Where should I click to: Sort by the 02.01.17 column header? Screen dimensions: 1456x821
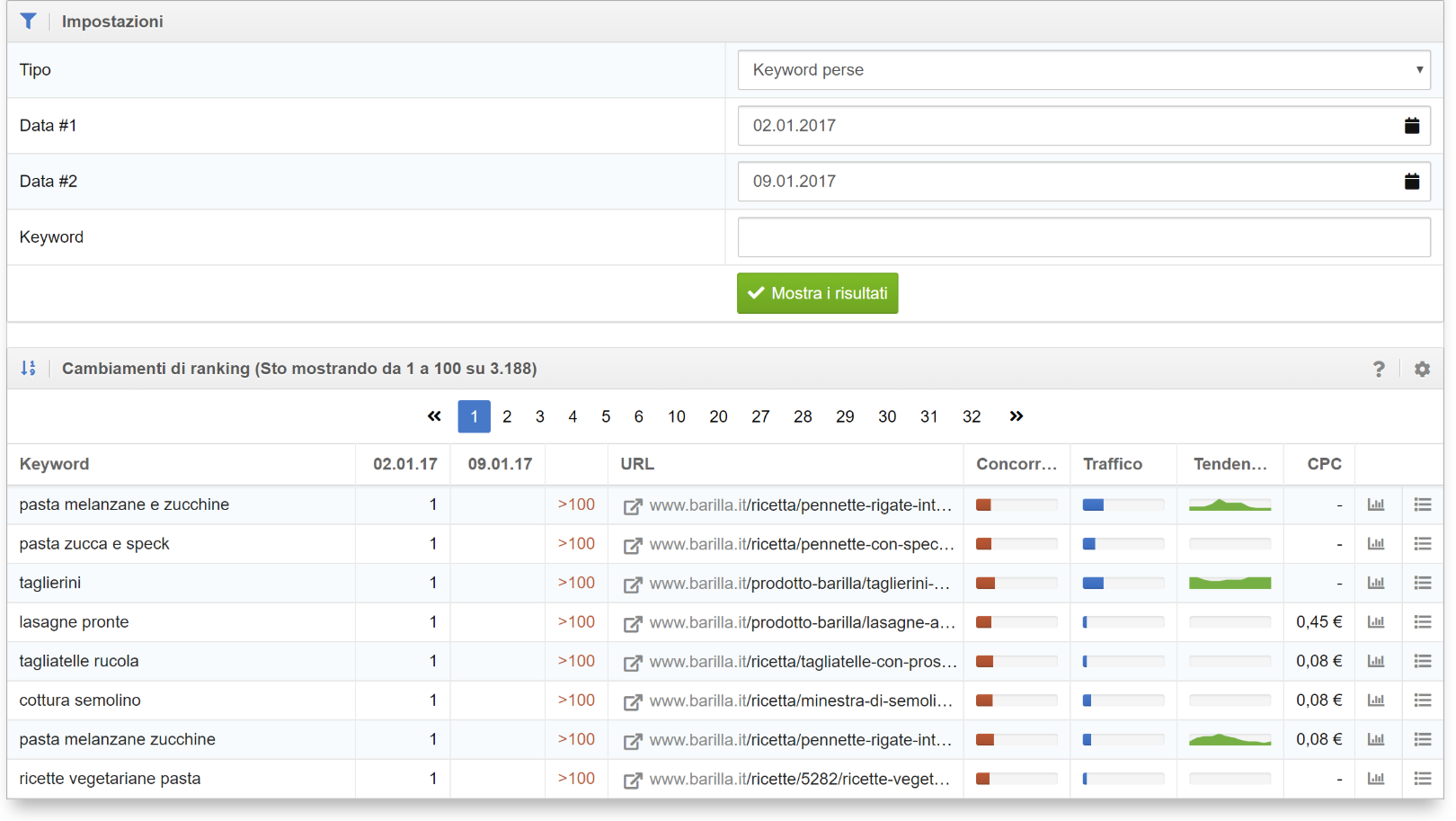coord(405,464)
